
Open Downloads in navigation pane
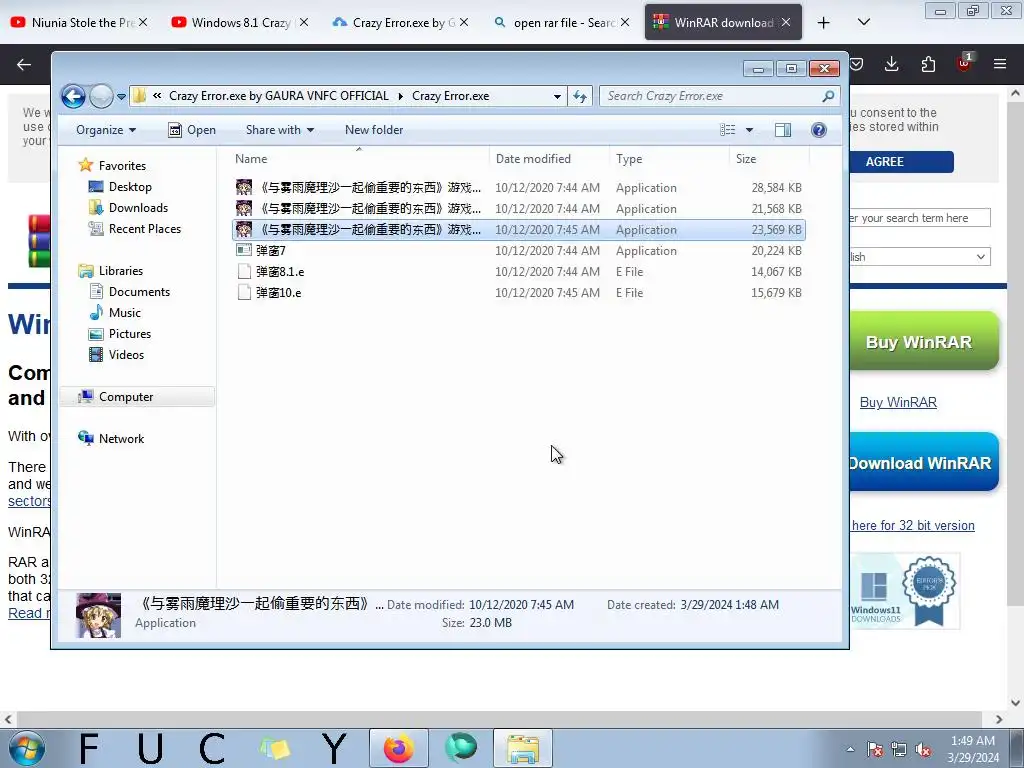138,208
